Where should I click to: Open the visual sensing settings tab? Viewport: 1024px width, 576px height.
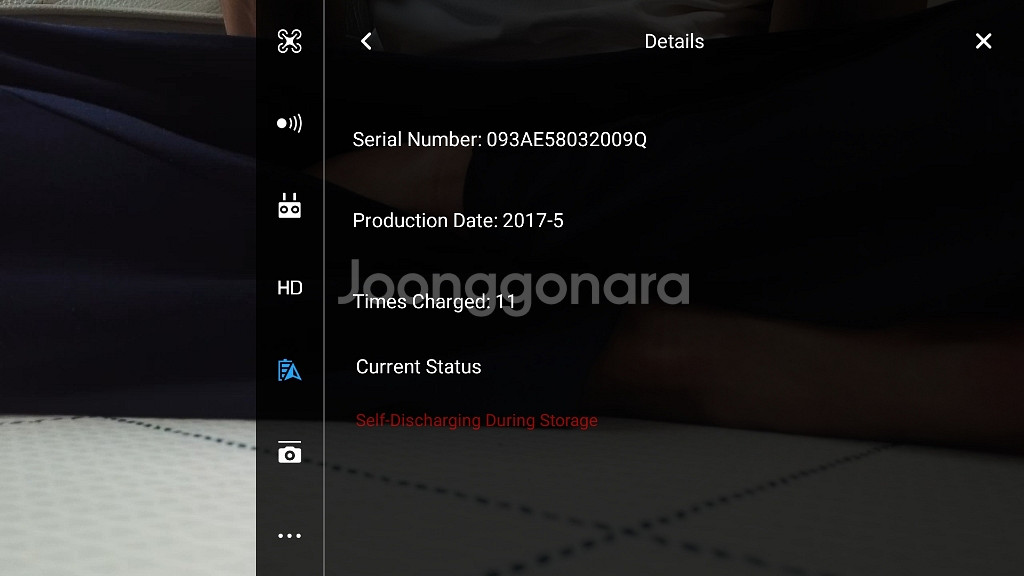coord(289,123)
